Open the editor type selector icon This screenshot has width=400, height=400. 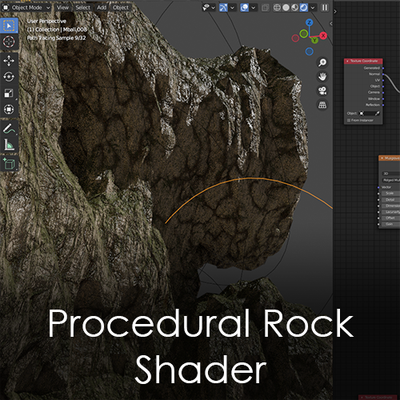point(5,7)
